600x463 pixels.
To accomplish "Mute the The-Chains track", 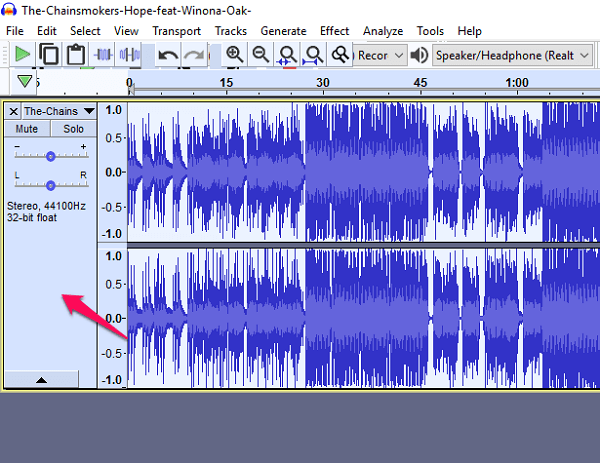I will point(27,129).
